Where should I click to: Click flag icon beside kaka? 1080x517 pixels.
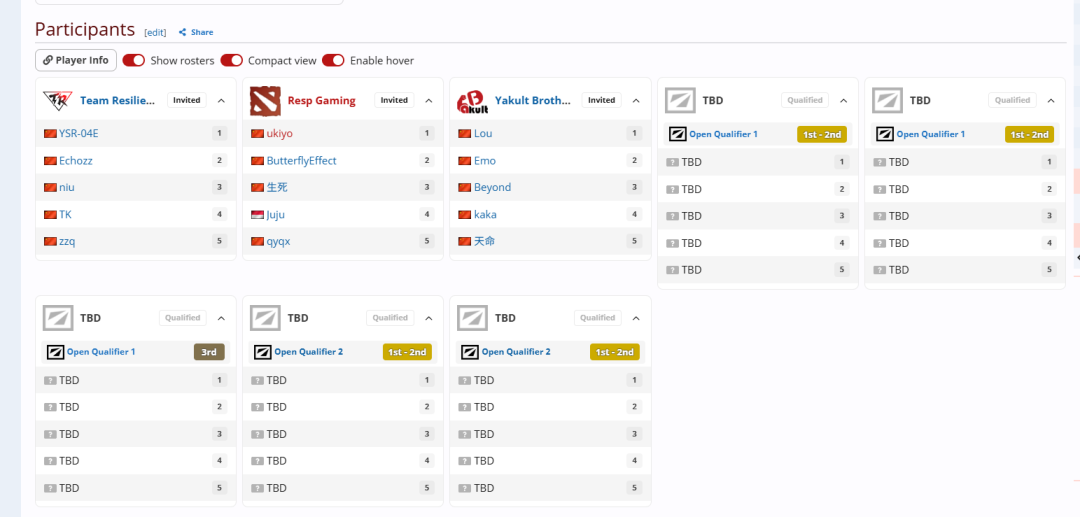(465, 215)
